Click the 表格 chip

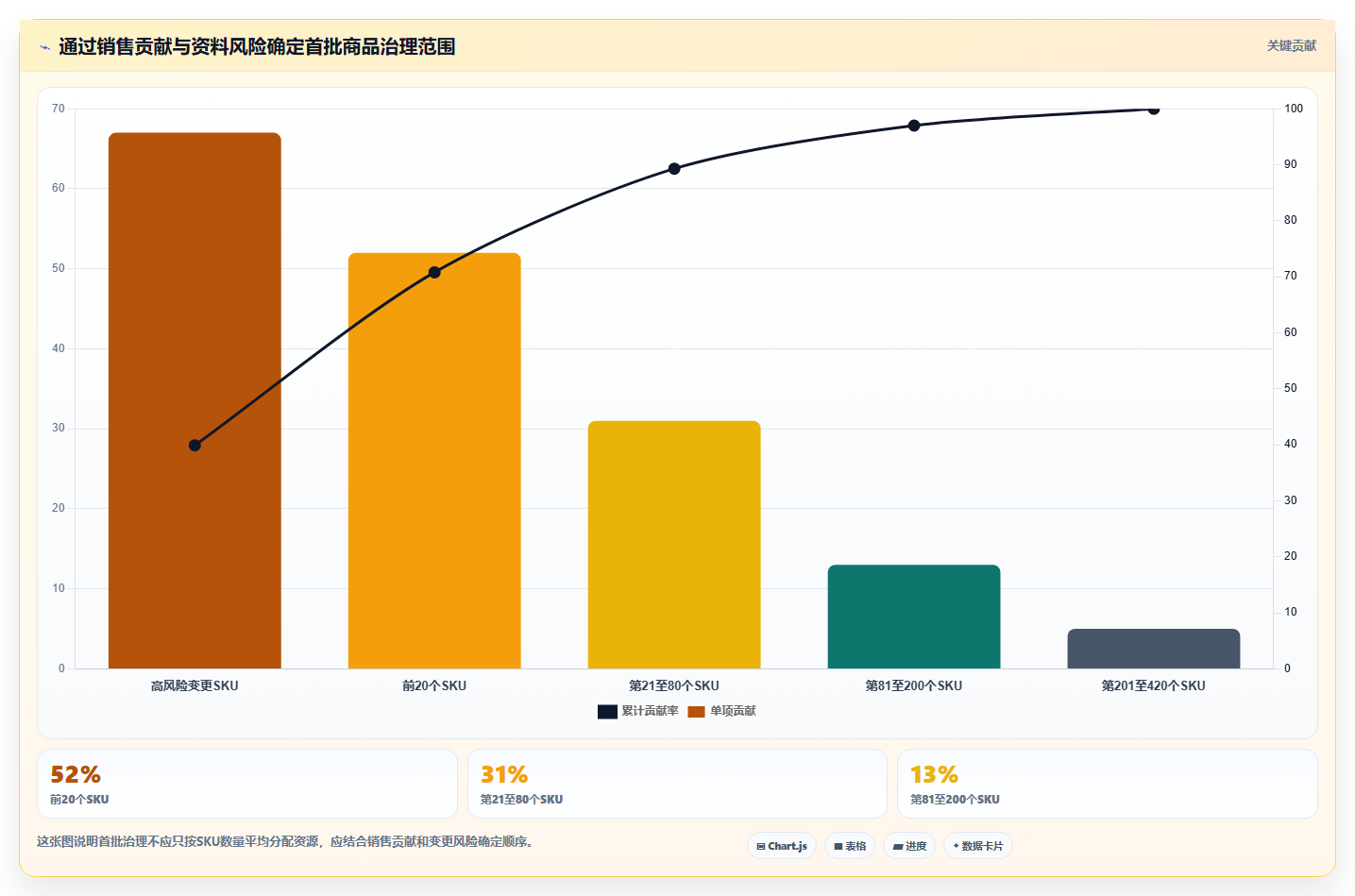click(850, 846)
